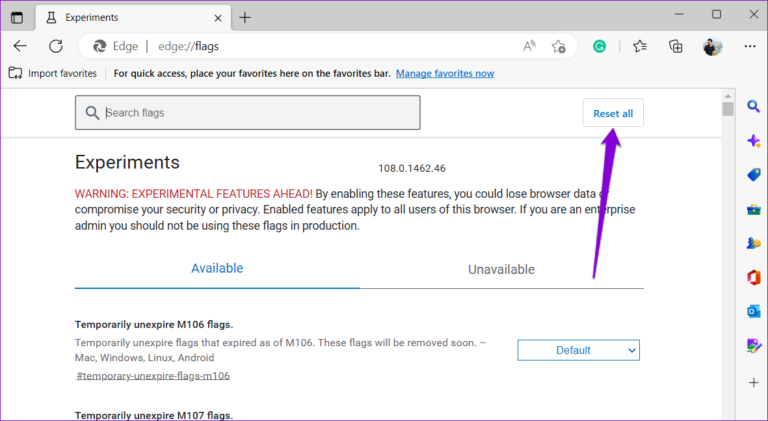The image size is (768, 421).
Task: Select the Available tab
Action: [217, 268]
